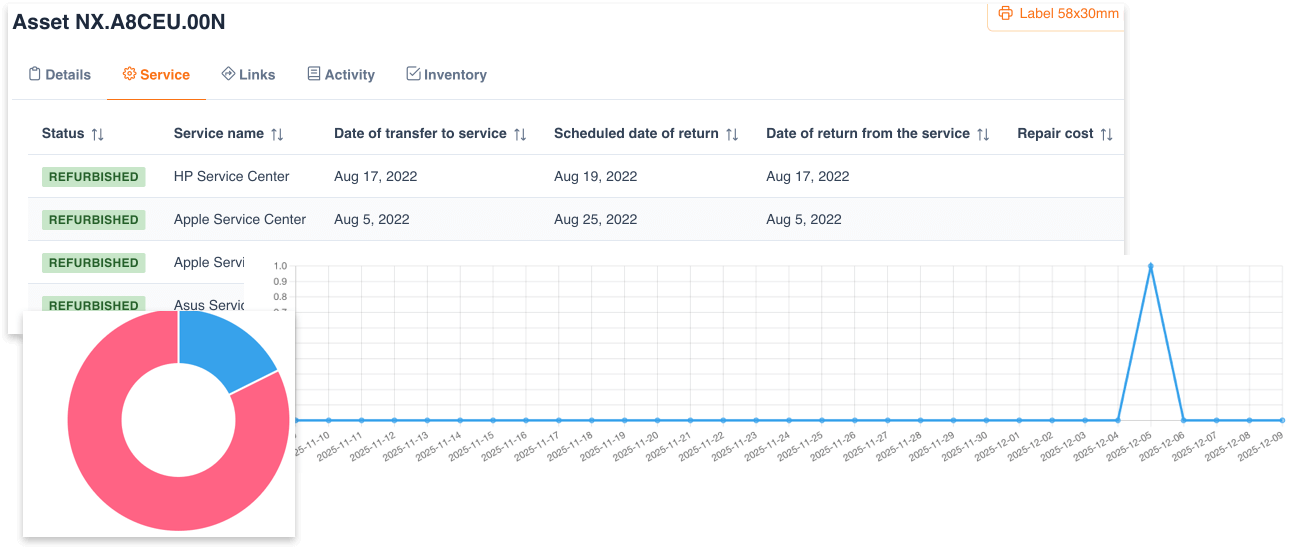Sort by Service name column arrows
The width and height of the screenshot is (1301, 549).
(277, 134)
